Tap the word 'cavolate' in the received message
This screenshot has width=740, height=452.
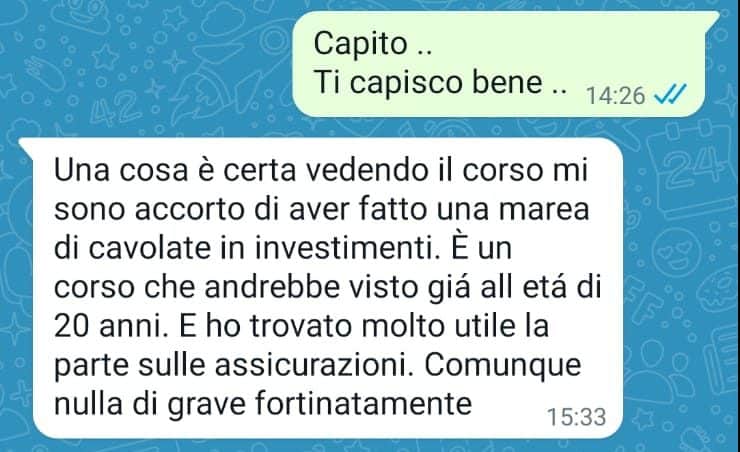[149, 247]
